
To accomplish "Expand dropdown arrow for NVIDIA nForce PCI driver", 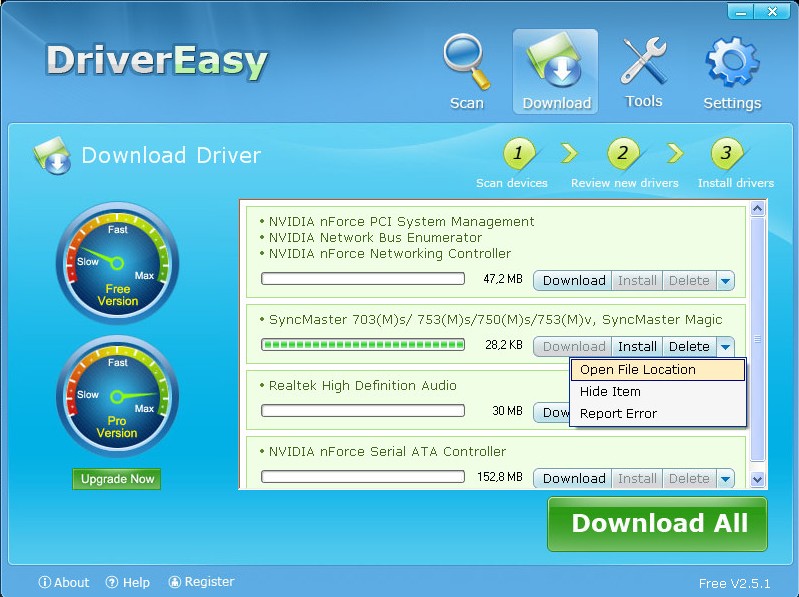I will point(725,281).
